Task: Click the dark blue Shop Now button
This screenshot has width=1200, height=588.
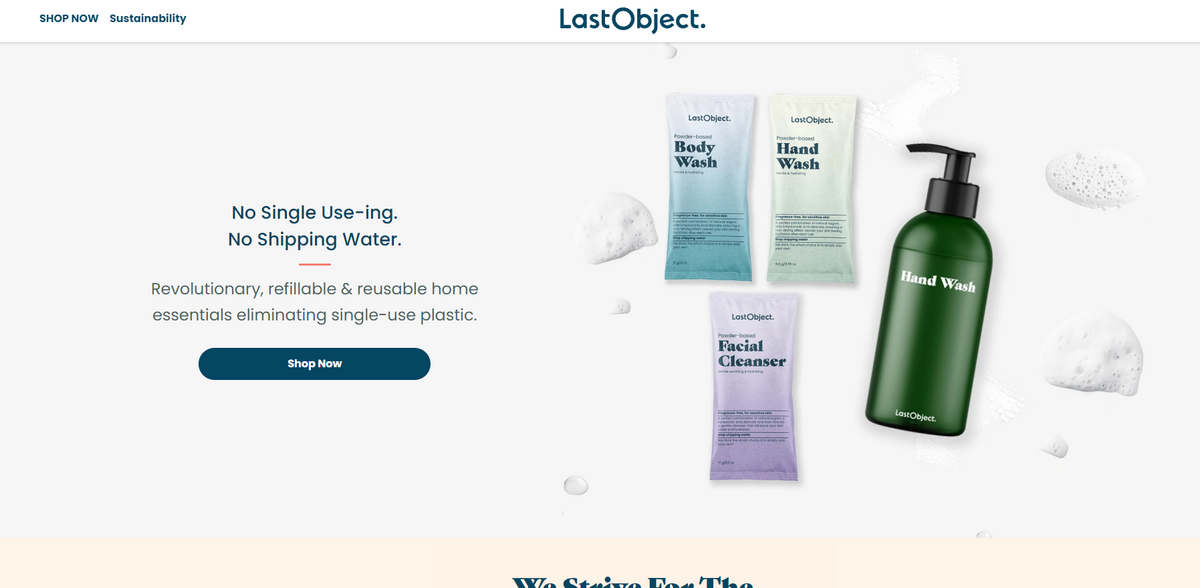Action: [314, 364]
